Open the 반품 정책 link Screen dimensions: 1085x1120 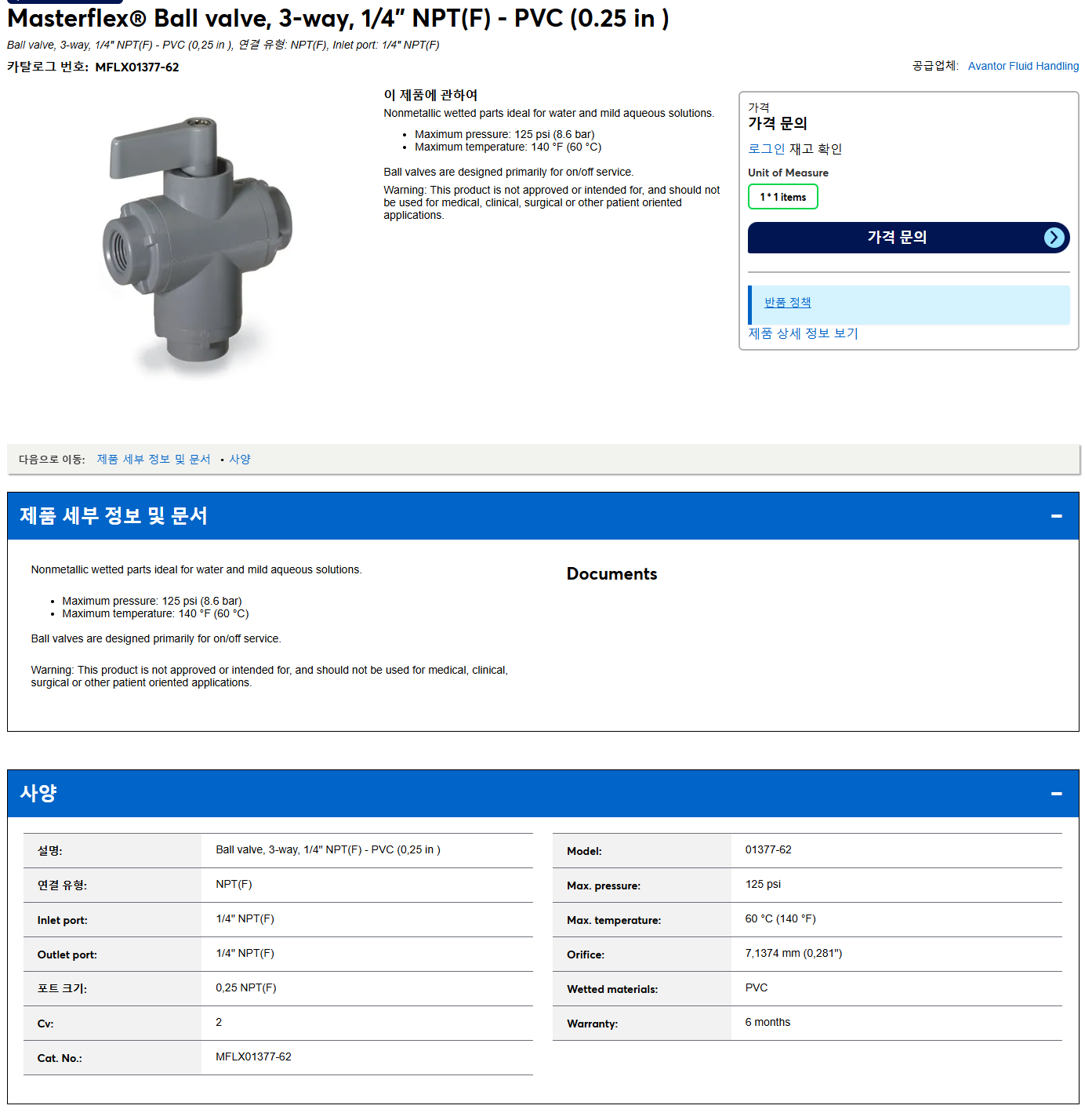(x=787, y=302)
